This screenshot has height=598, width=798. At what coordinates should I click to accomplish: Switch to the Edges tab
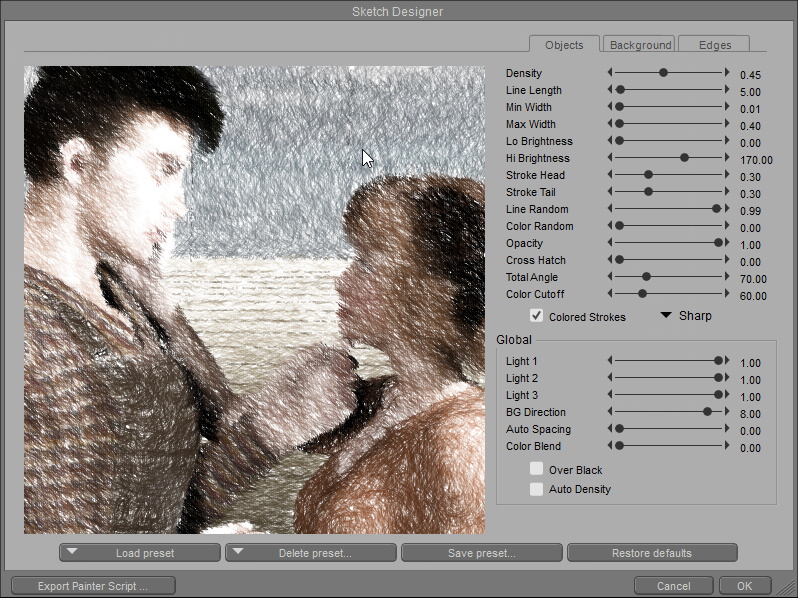(x=714, y=45)
